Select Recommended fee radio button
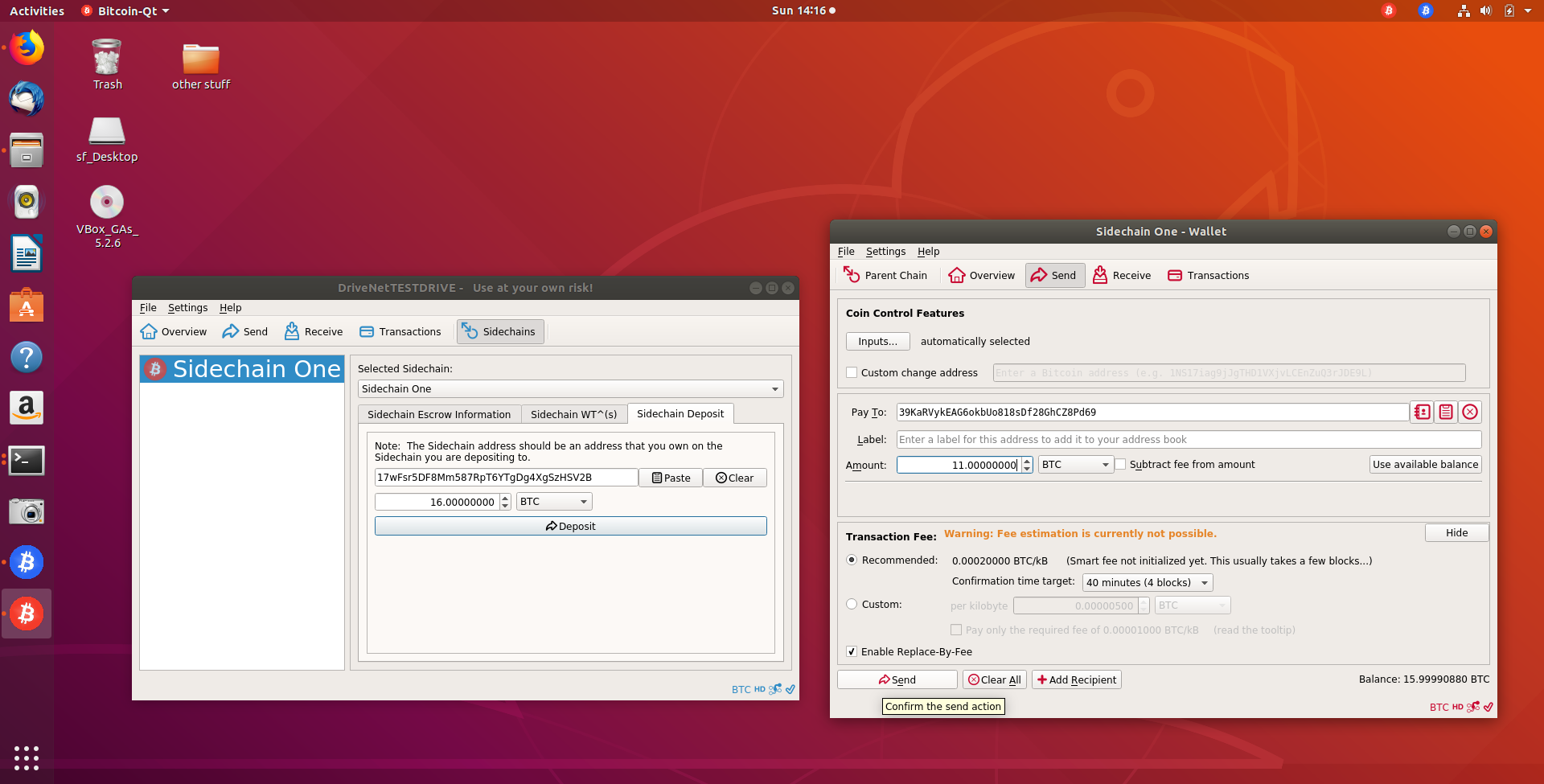 tap(852, 560)
